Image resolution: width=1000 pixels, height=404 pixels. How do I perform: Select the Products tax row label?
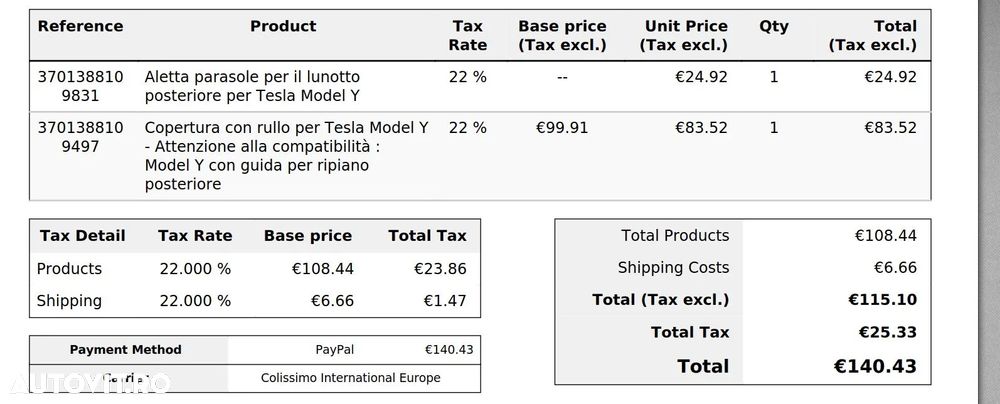click(69, 269)
